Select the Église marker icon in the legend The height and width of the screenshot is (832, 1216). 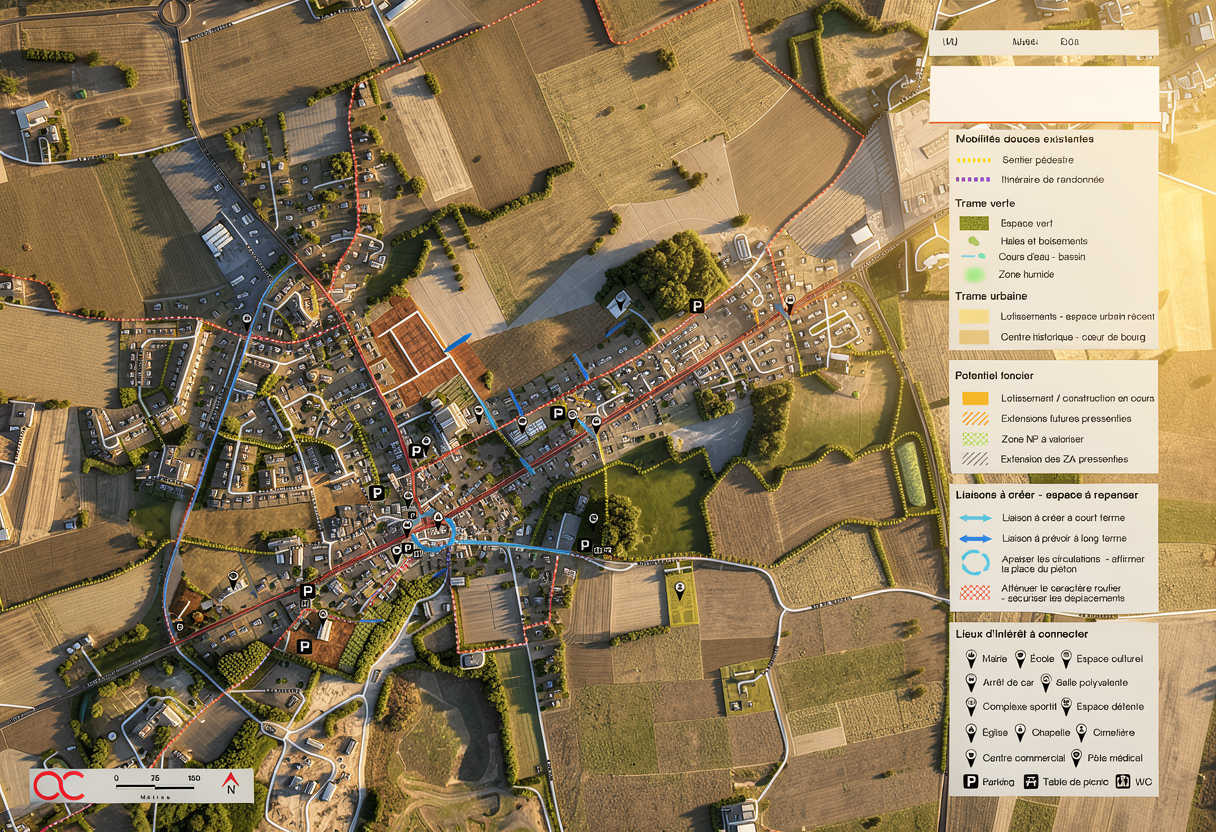pyautogui.click(x=971, y=732)
